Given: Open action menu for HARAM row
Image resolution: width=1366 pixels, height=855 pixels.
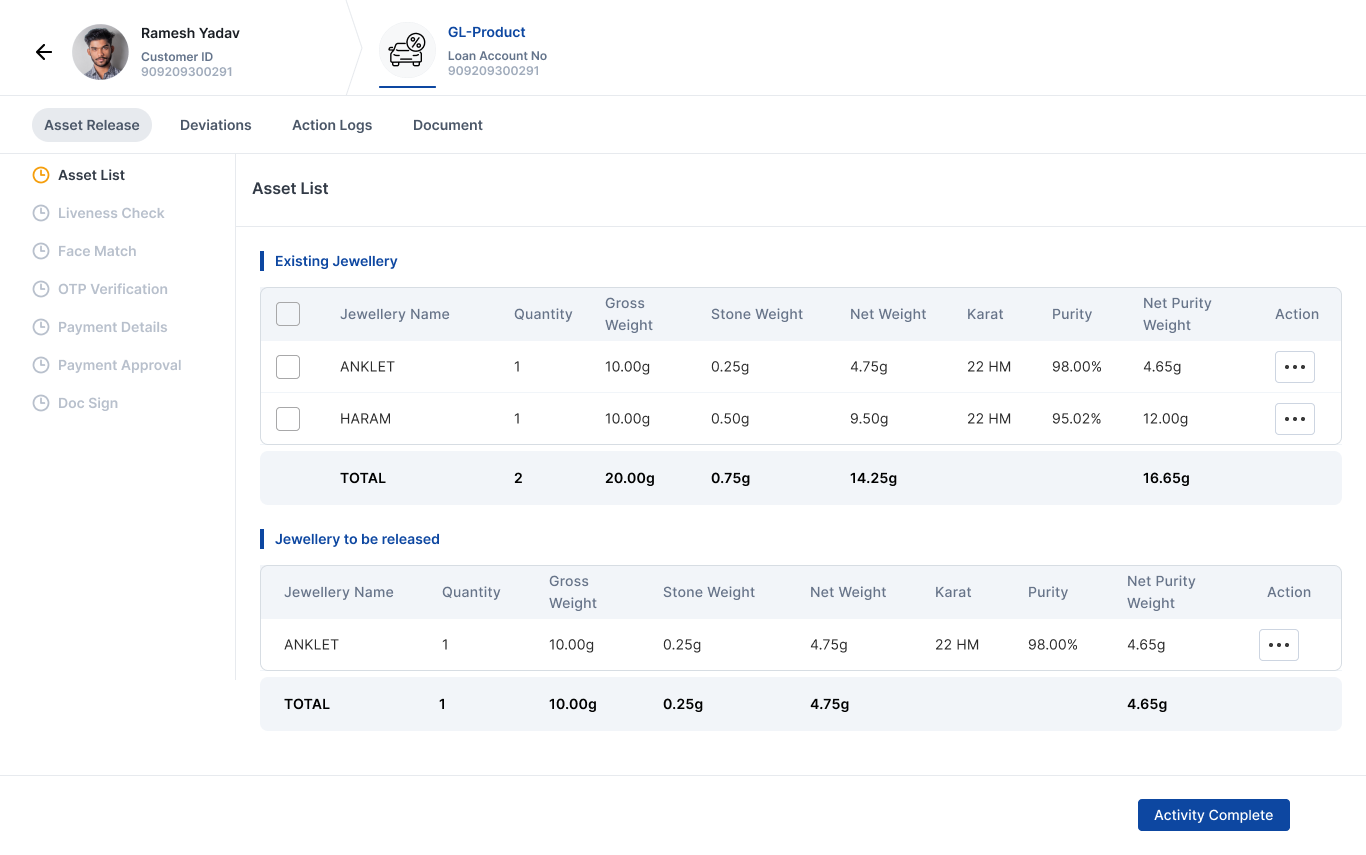Looking at the screenshot, I should pyautogui.click(x=1294, y=419).
